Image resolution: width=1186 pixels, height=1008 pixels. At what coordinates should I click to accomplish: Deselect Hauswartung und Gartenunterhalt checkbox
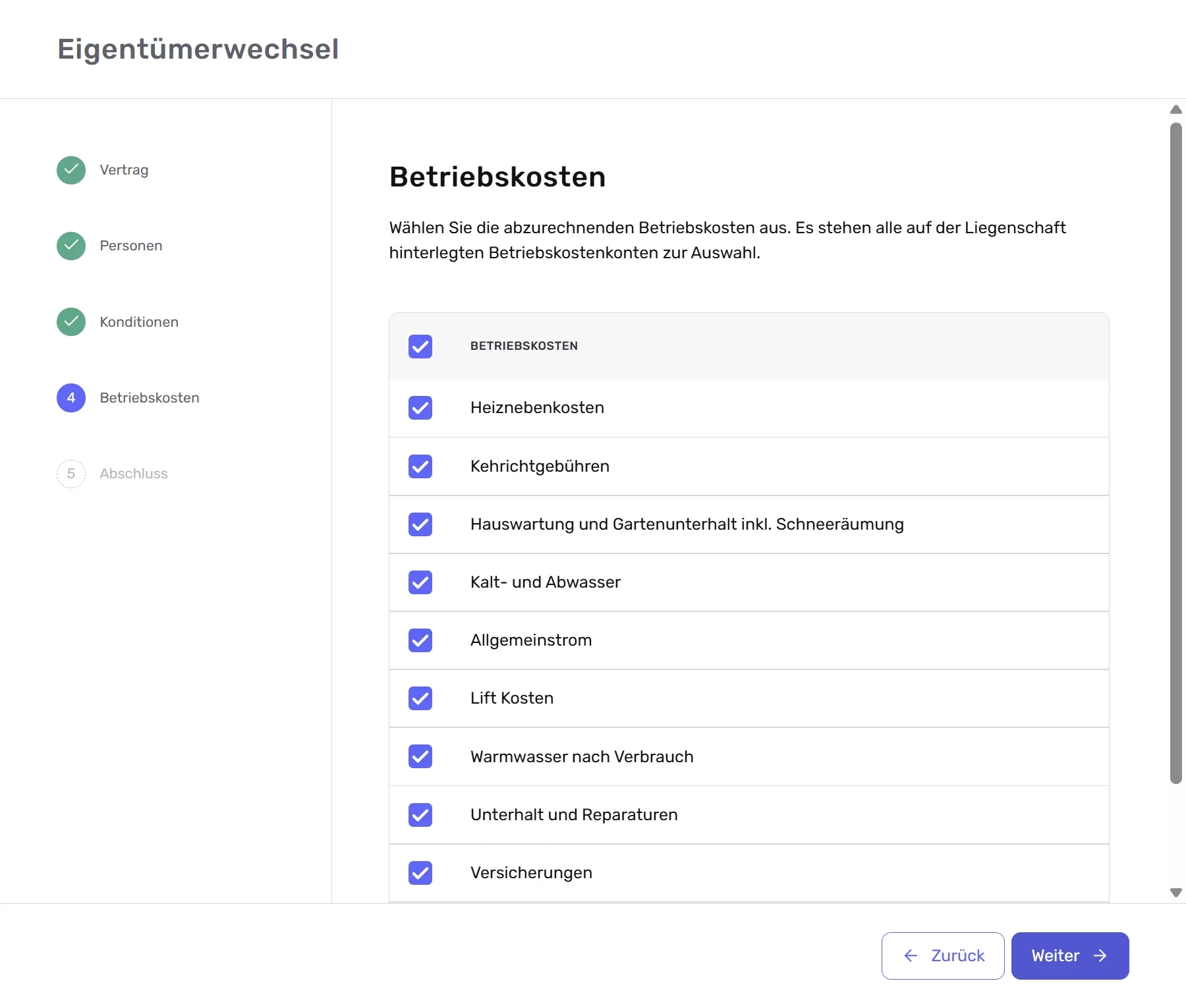(420, 524)
